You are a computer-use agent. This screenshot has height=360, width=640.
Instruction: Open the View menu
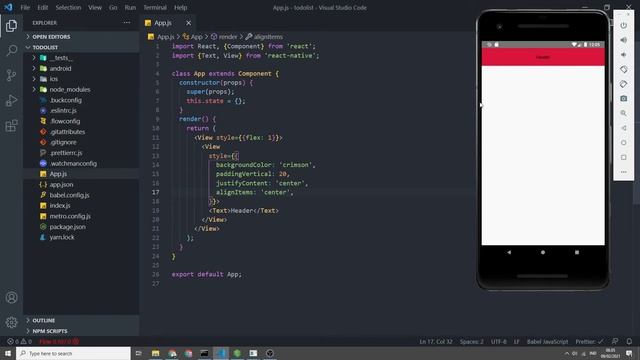(95, 7)
